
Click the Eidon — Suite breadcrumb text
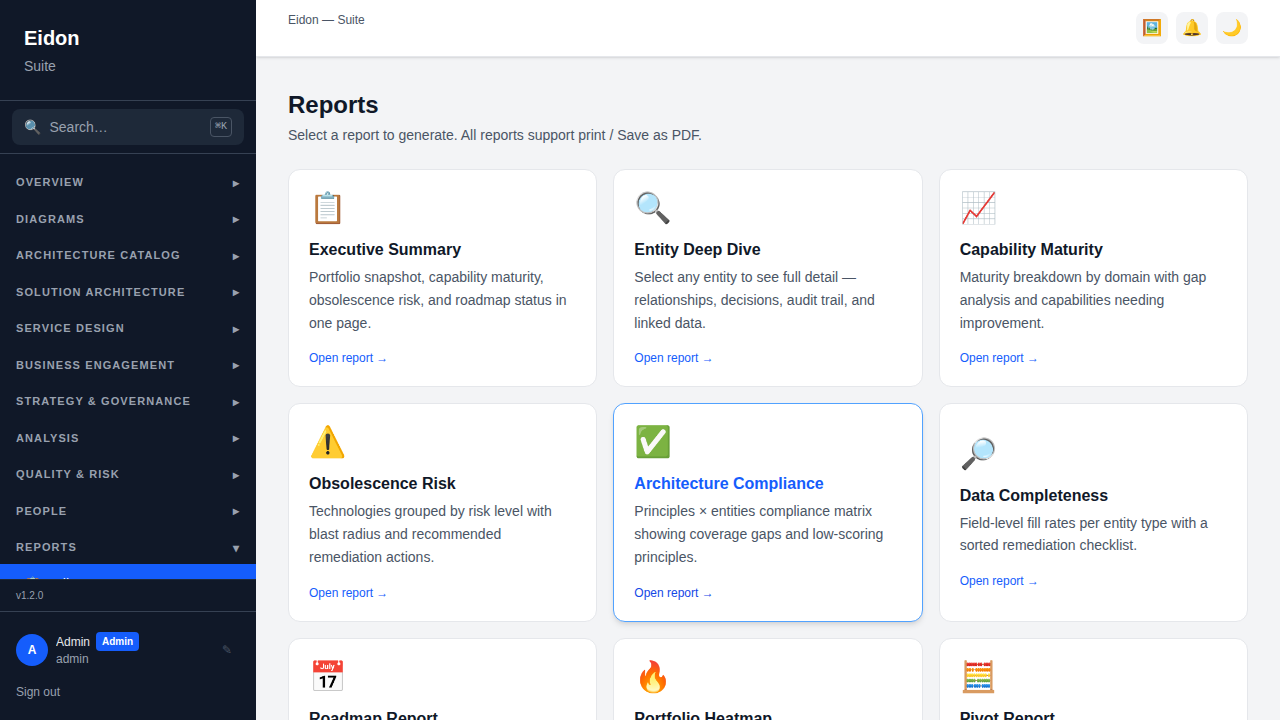click(326, 20)
